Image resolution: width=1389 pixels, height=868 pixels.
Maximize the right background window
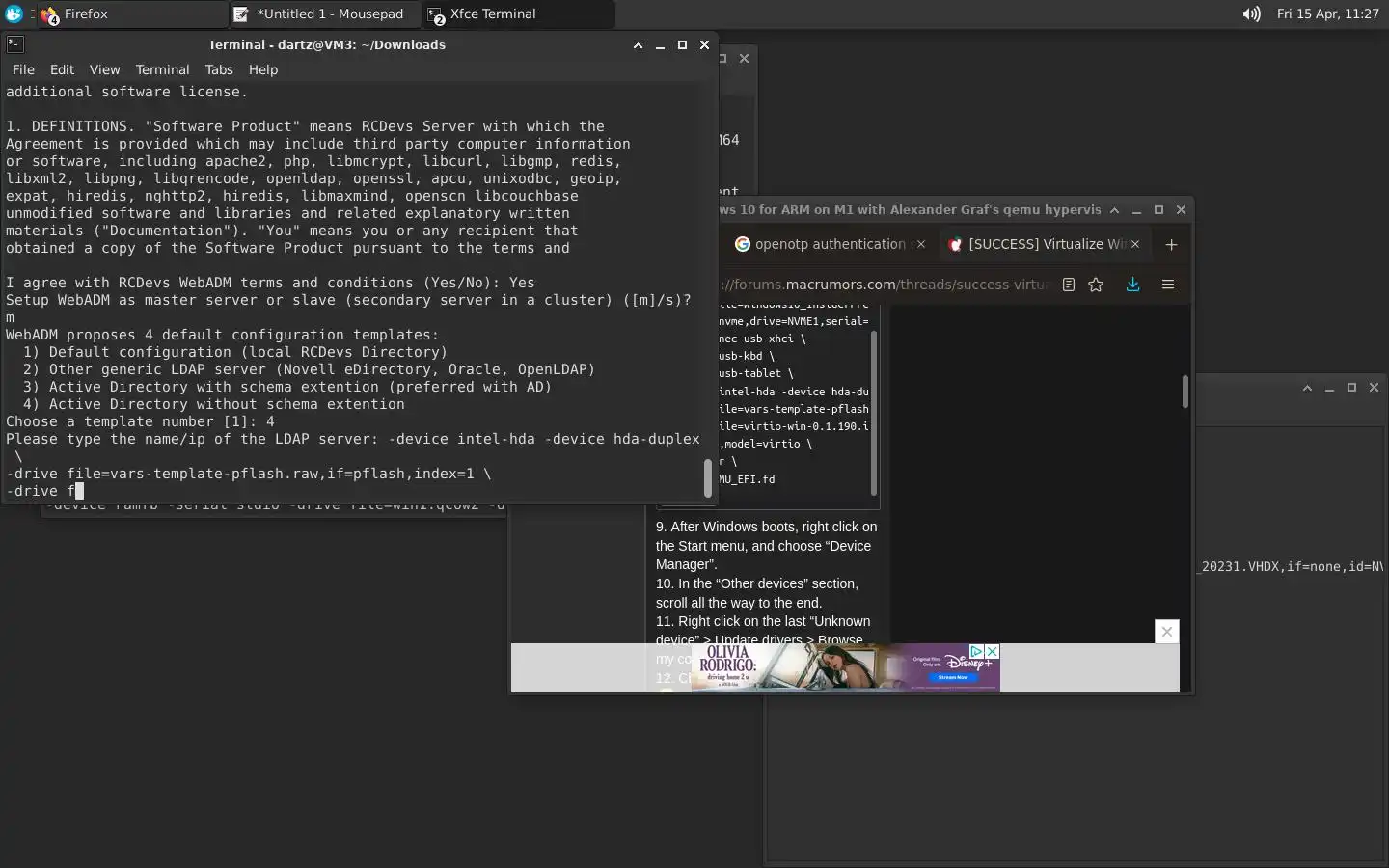coord(1351,388)
